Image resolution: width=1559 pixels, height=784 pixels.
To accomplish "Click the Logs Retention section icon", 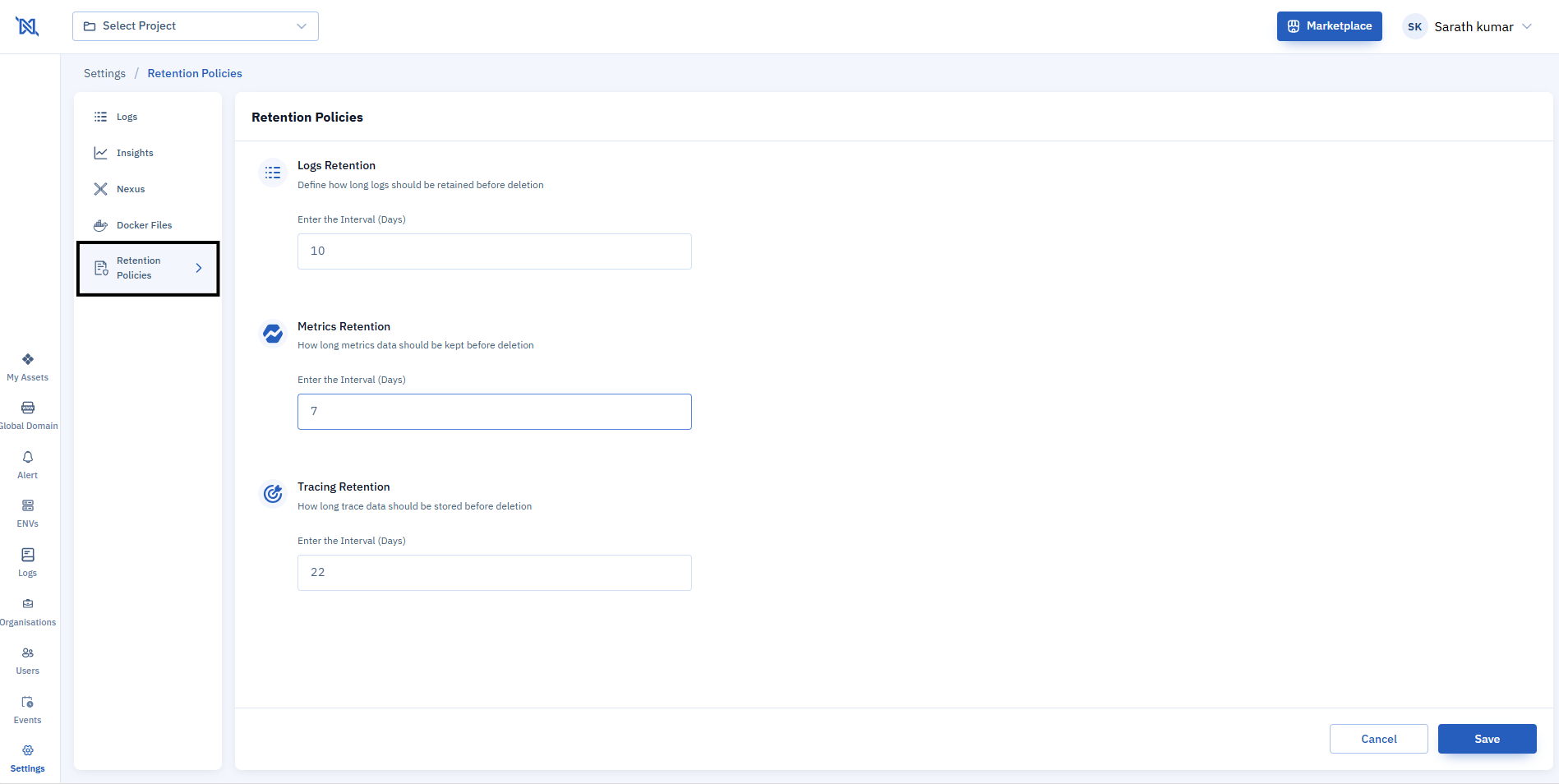I will click(273, 173).
